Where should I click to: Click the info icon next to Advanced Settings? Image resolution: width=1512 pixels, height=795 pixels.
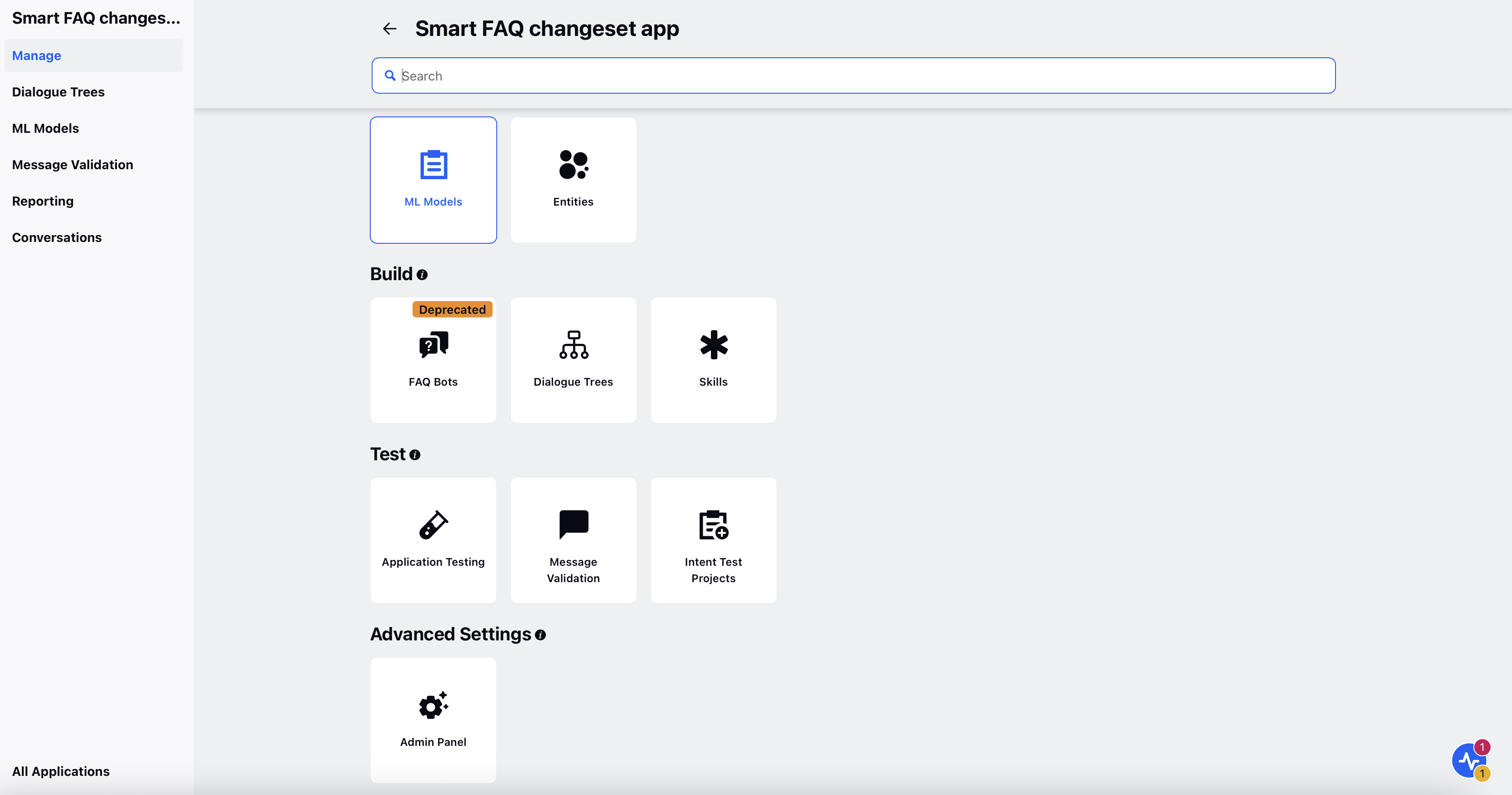tap(540, 635)
